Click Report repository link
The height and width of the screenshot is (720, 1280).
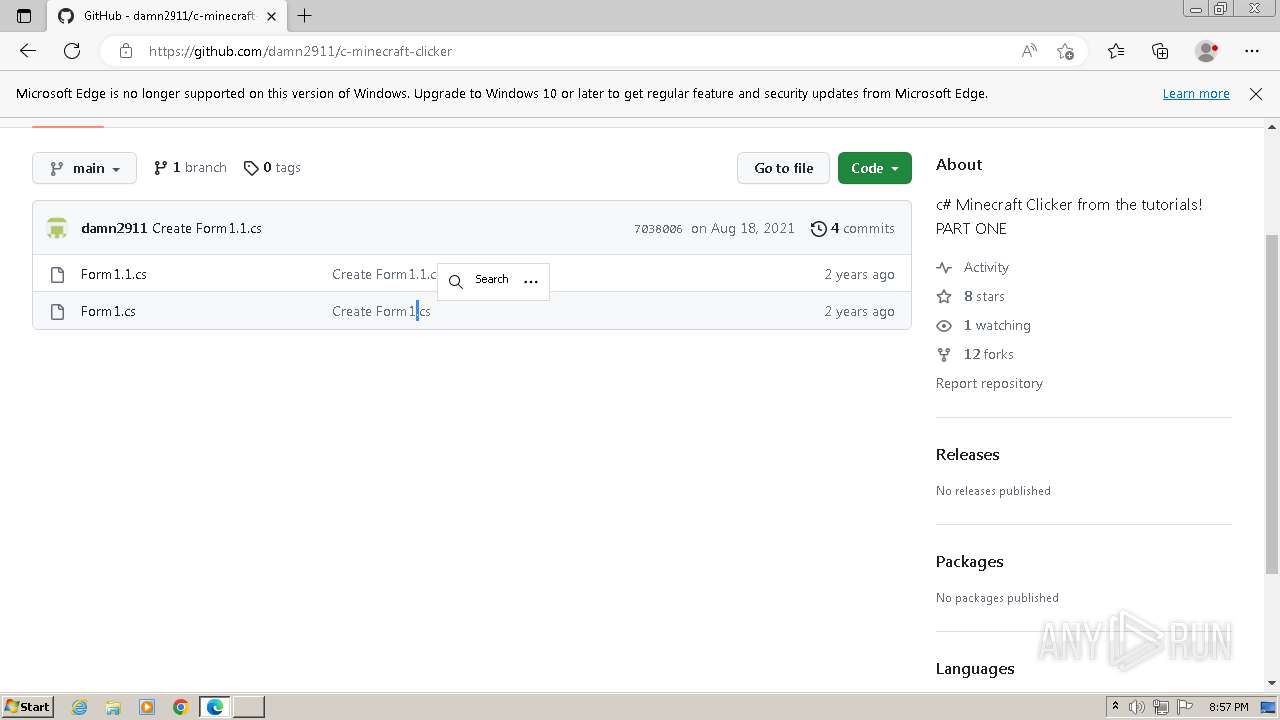click(989, 383)
